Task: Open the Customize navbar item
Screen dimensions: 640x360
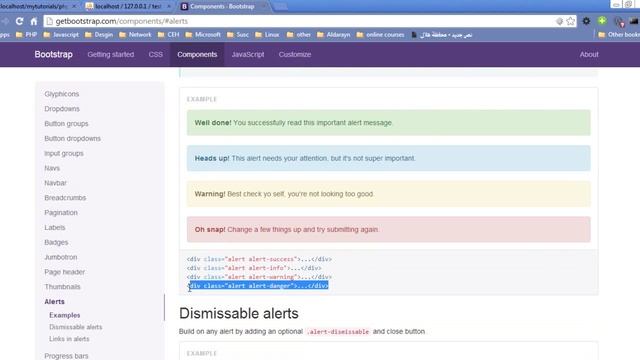Action: 295,54
